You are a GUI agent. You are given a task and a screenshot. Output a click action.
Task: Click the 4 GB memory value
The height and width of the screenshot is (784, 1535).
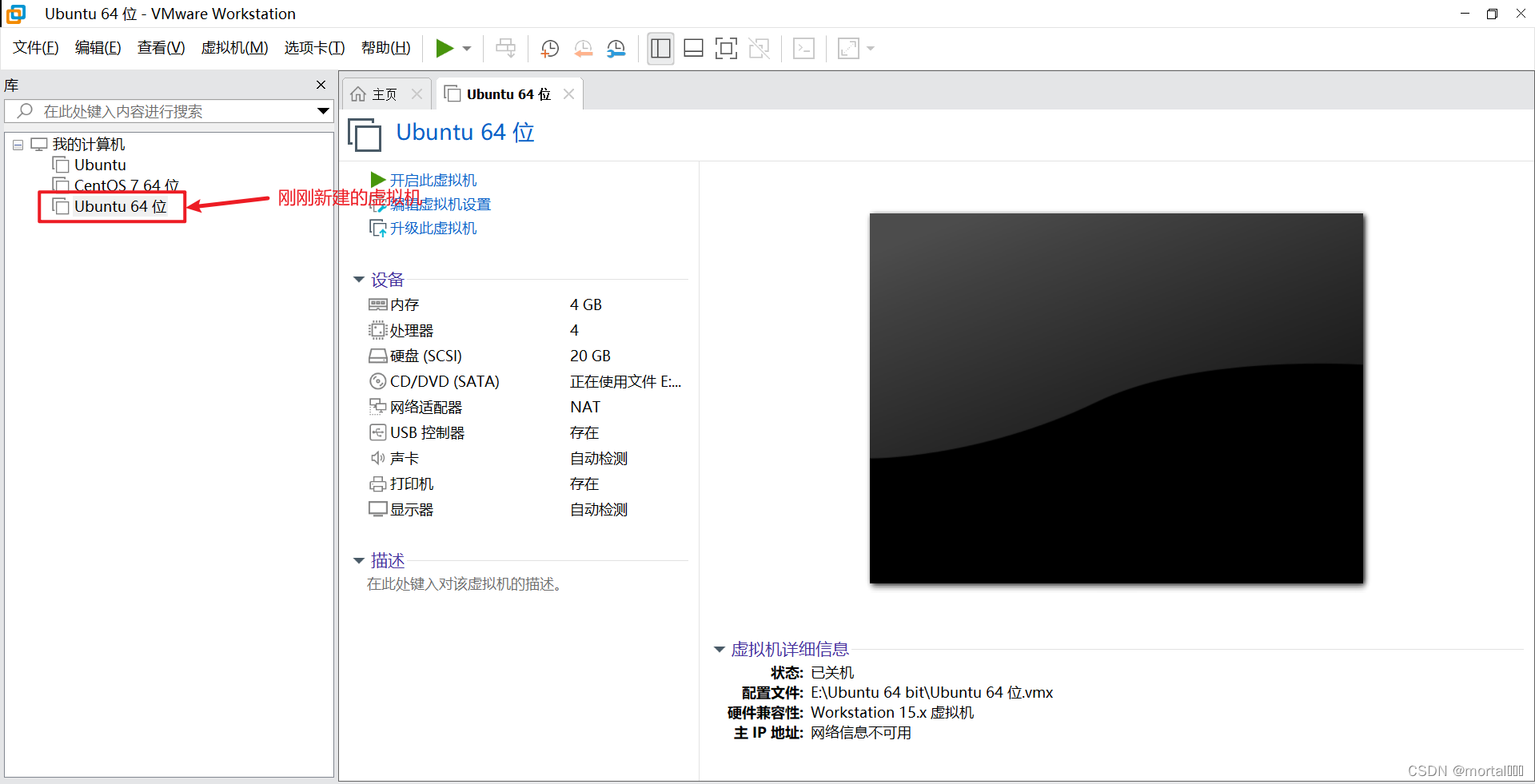click(x=586, y=304)
